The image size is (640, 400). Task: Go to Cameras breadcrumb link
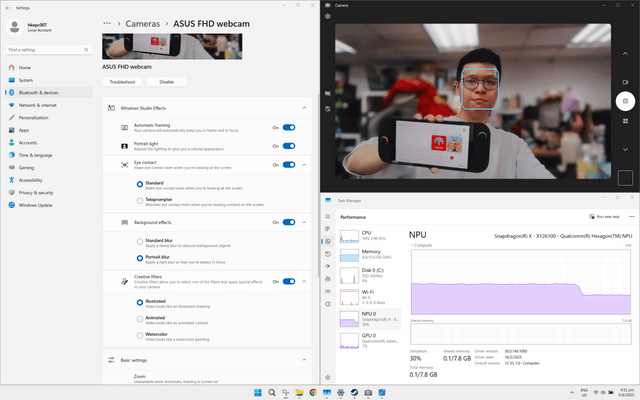coord(142,24)
